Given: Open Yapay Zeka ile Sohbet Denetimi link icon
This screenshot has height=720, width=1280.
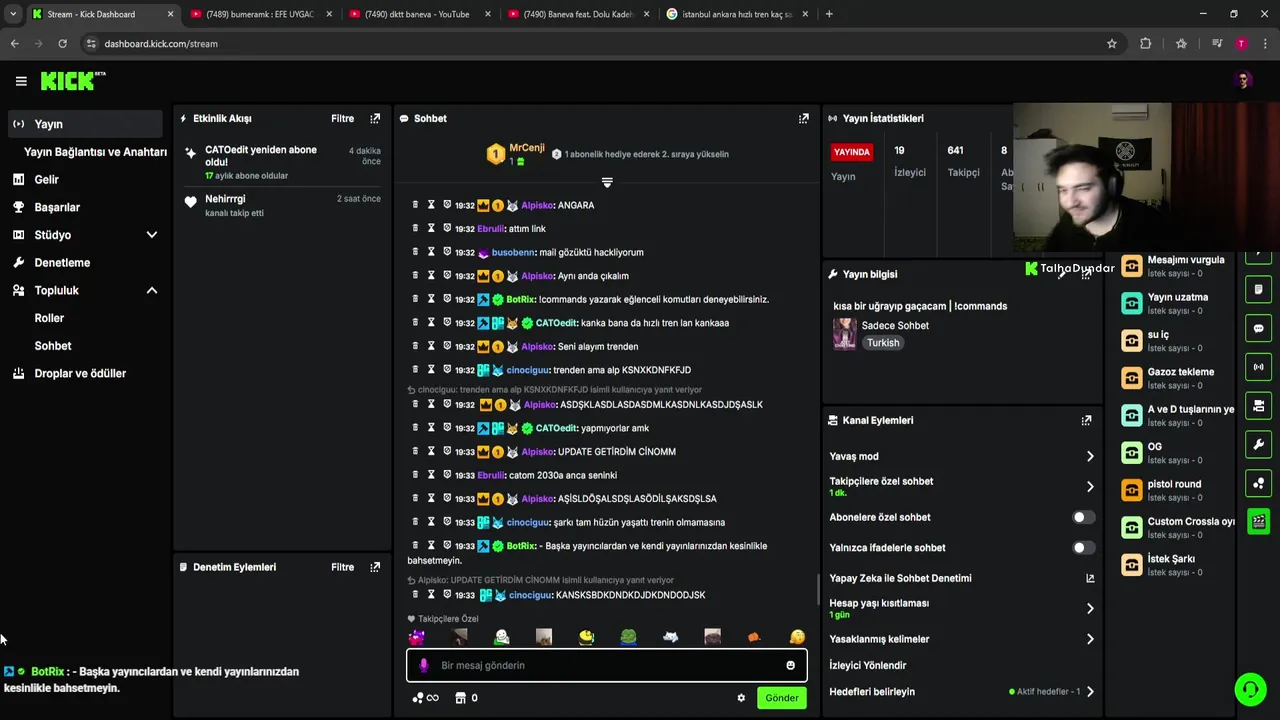Looking at the screenshot, I should click(x=1090, y=578).
